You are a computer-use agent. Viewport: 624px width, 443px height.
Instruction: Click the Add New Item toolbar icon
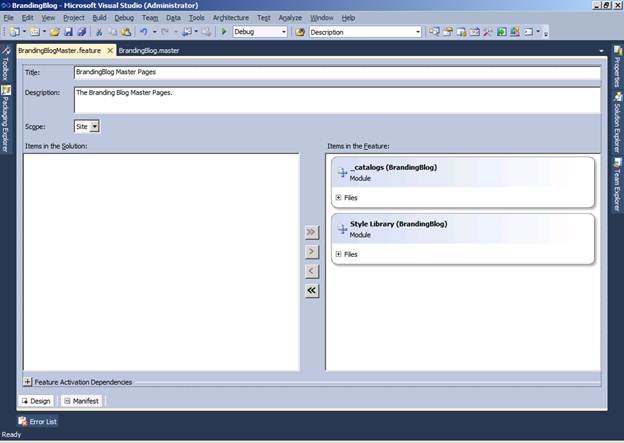point(35,32)
